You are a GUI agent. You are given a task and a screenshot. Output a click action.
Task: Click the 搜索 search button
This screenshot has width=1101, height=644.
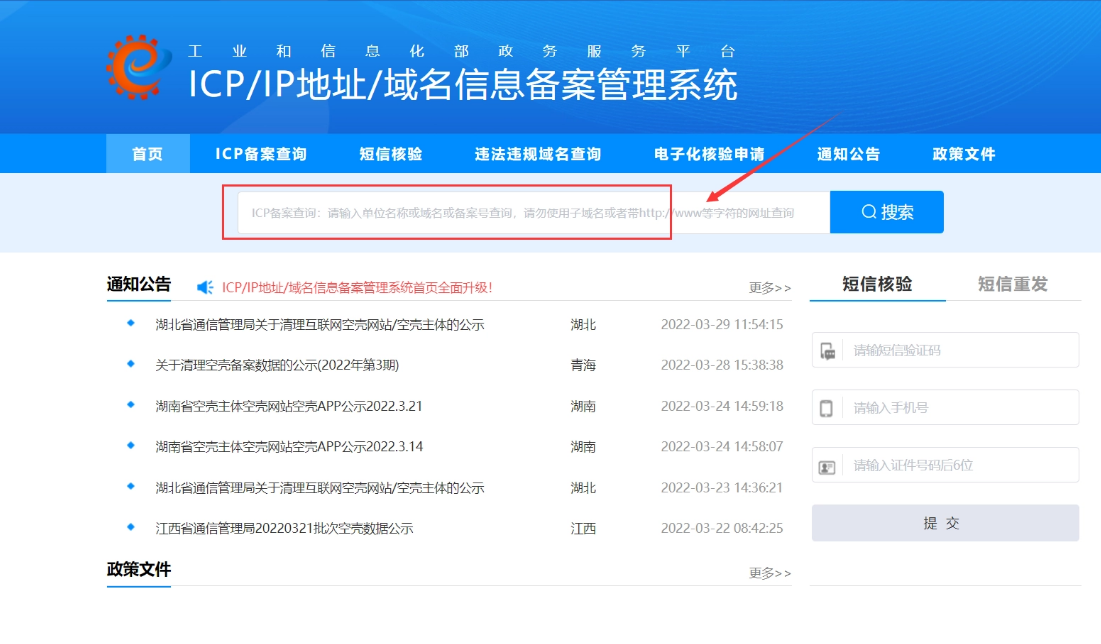pos(887,212)
